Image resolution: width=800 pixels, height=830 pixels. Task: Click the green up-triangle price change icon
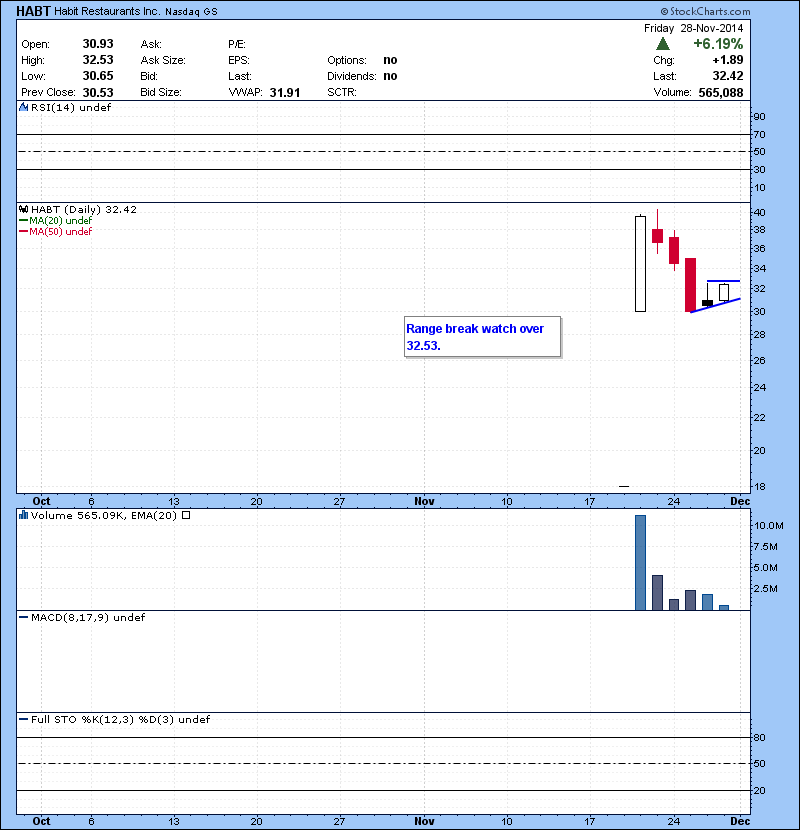[x=662, y=44]
